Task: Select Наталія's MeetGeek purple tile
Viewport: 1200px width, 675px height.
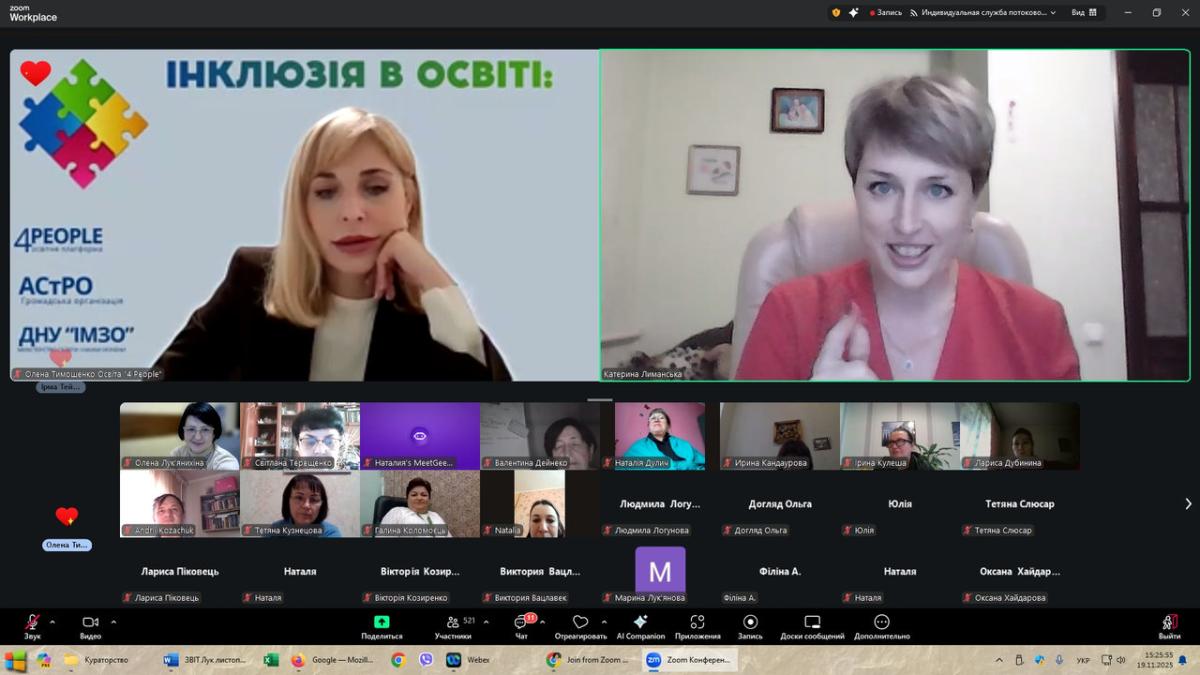Action: point(420,436)
